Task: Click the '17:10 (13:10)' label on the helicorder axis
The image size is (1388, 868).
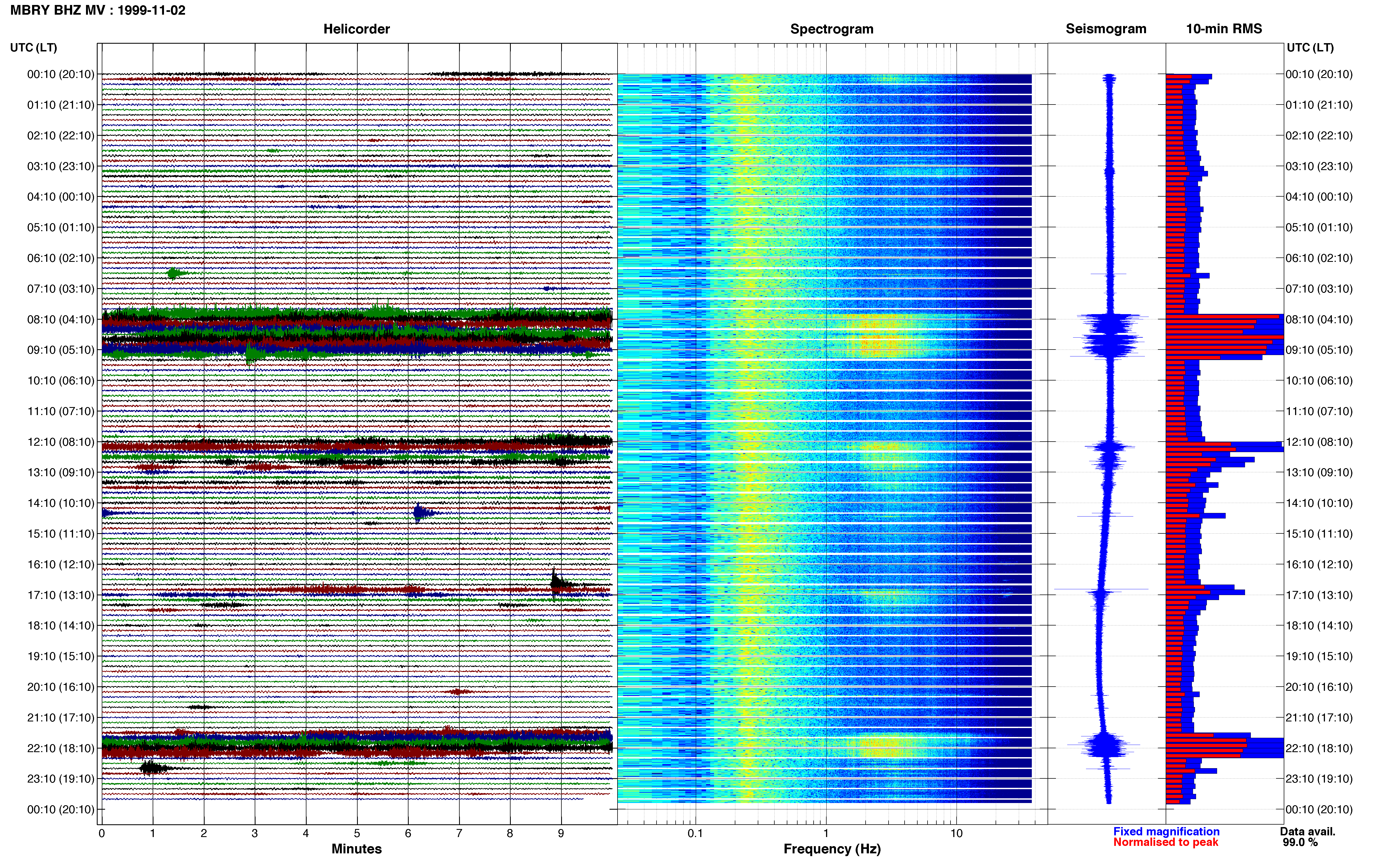Action: pos(60,595)
